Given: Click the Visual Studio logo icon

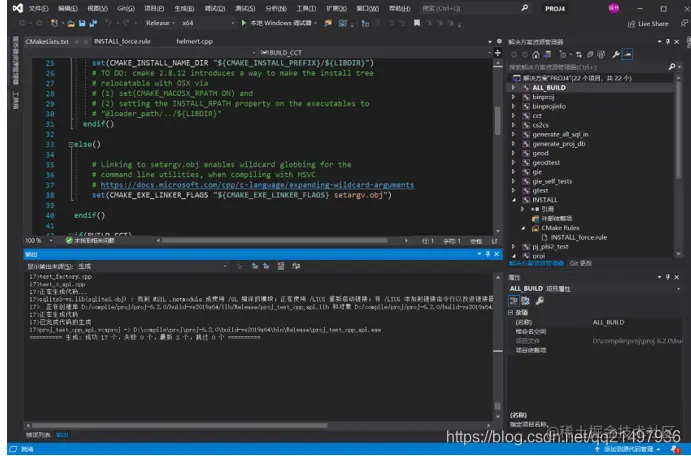Looking at the screenshot, I should 18,8.
